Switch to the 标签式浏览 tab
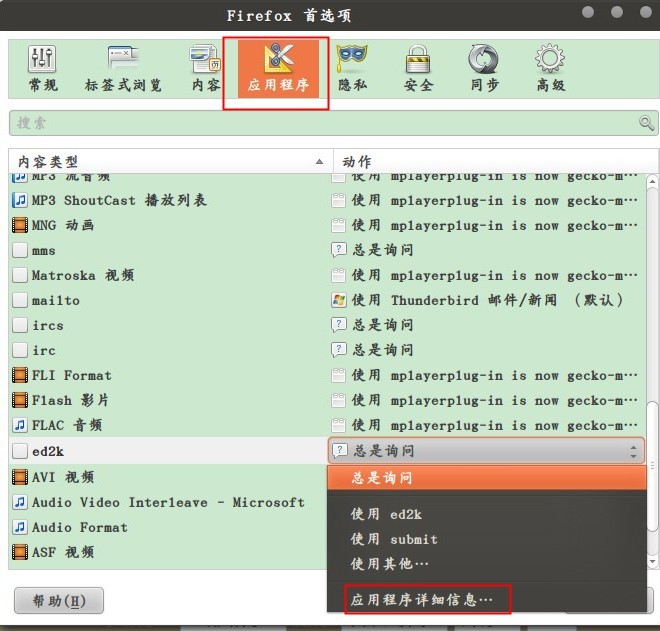660x631 pixels. click(x=123, y=69)
